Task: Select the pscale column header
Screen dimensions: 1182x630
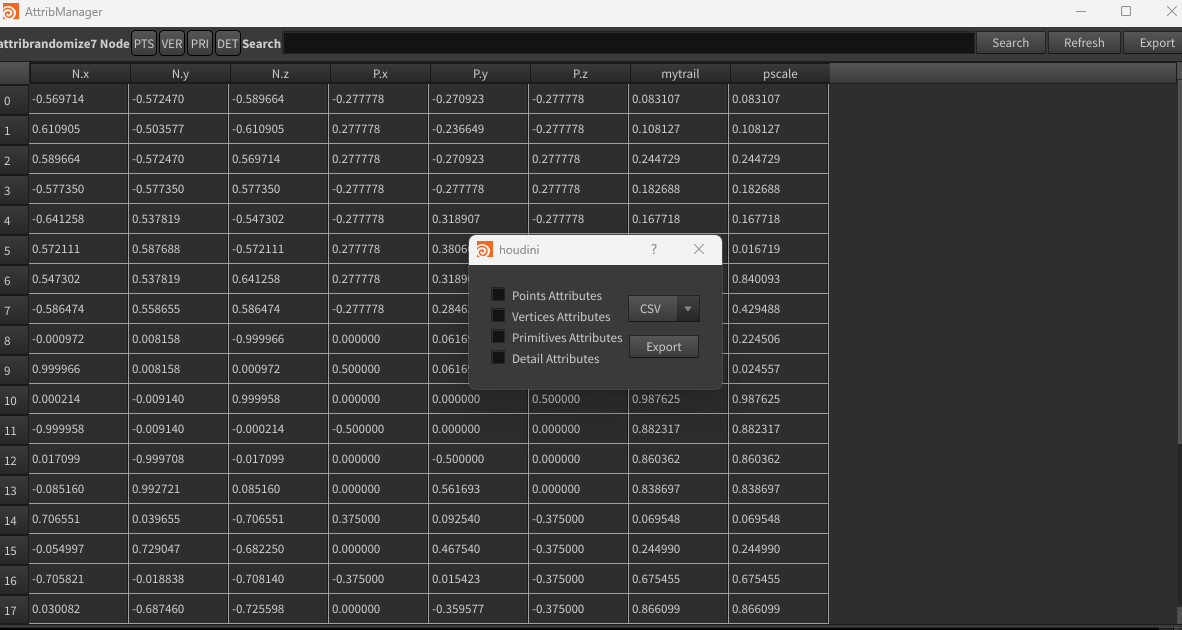Action: [778, 72]
